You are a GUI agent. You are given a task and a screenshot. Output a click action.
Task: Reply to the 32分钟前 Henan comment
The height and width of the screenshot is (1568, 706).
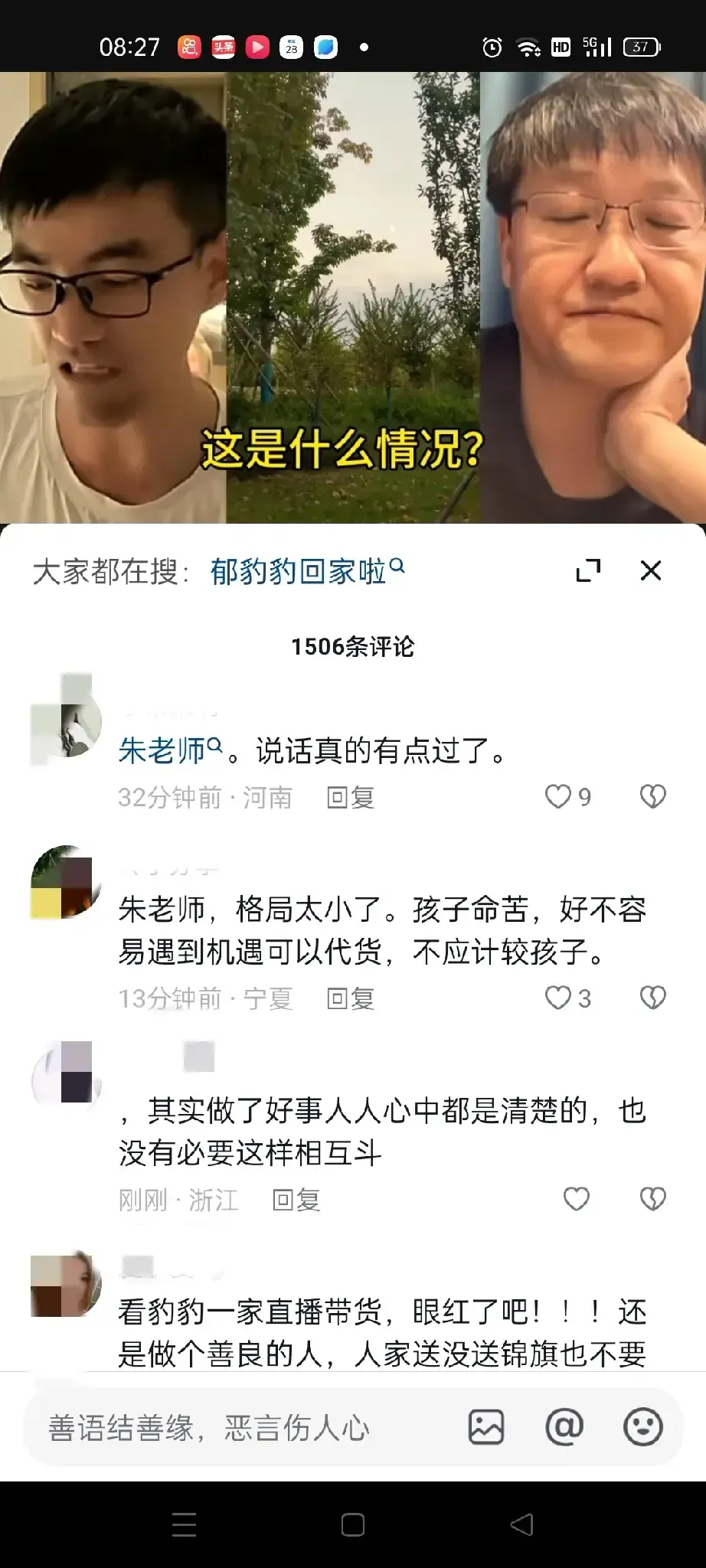(350, 798)
